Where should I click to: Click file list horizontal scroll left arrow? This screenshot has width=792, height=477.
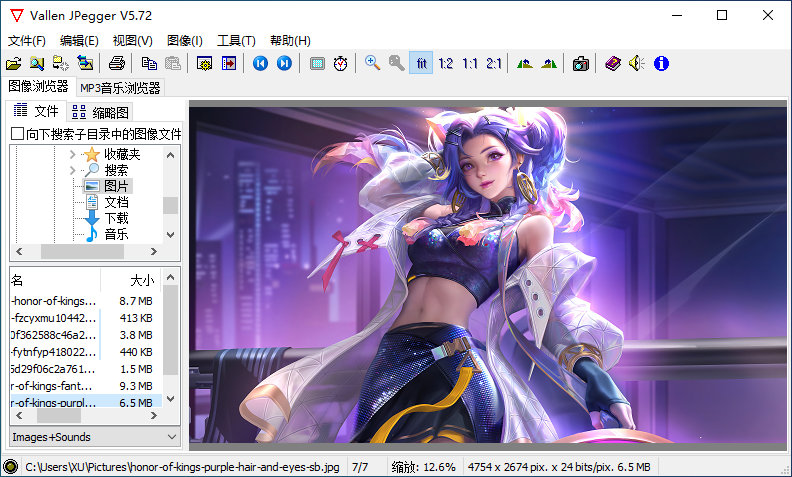click(x=19, y=415)
